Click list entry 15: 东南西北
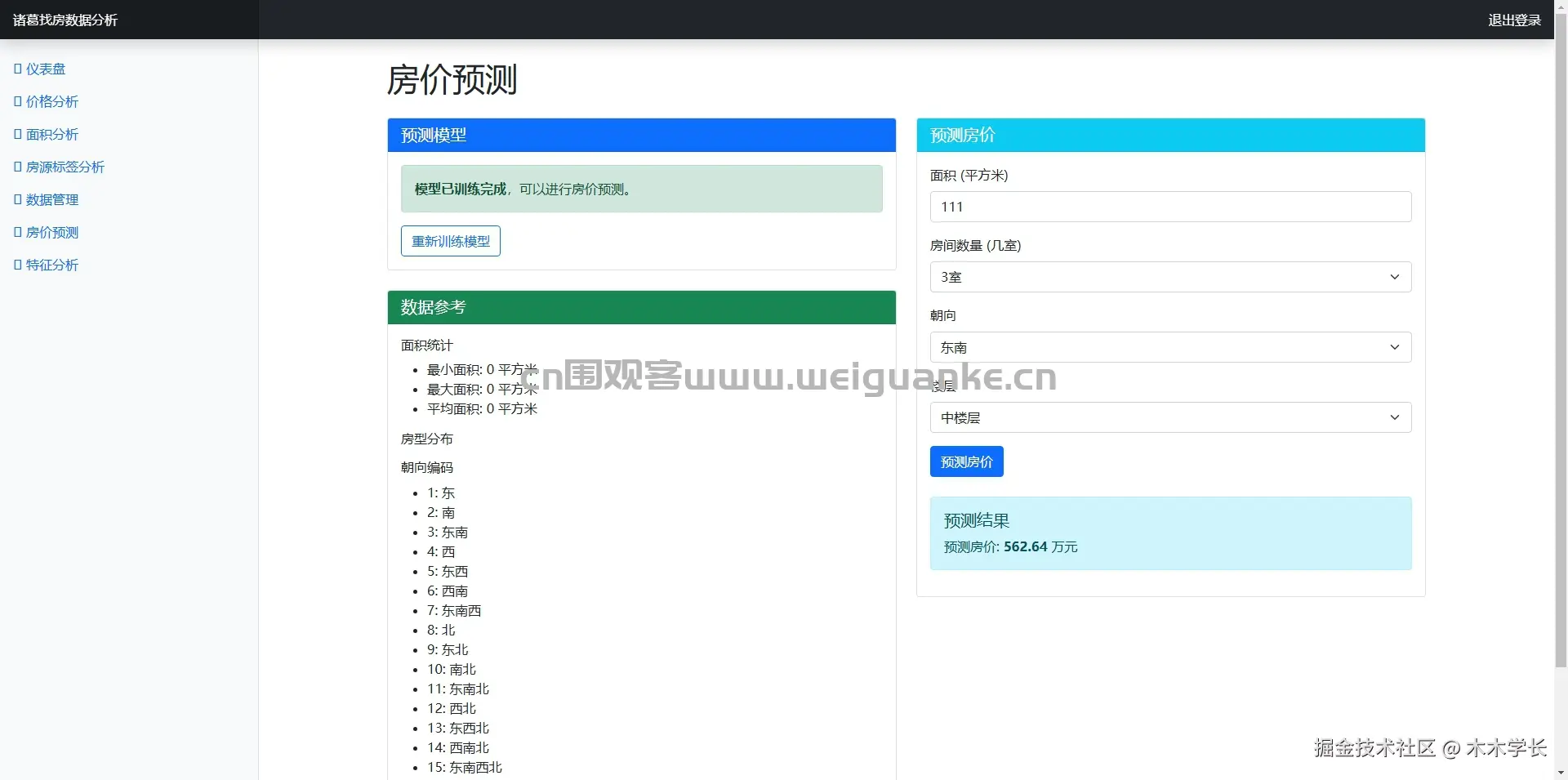 (465, 767)
